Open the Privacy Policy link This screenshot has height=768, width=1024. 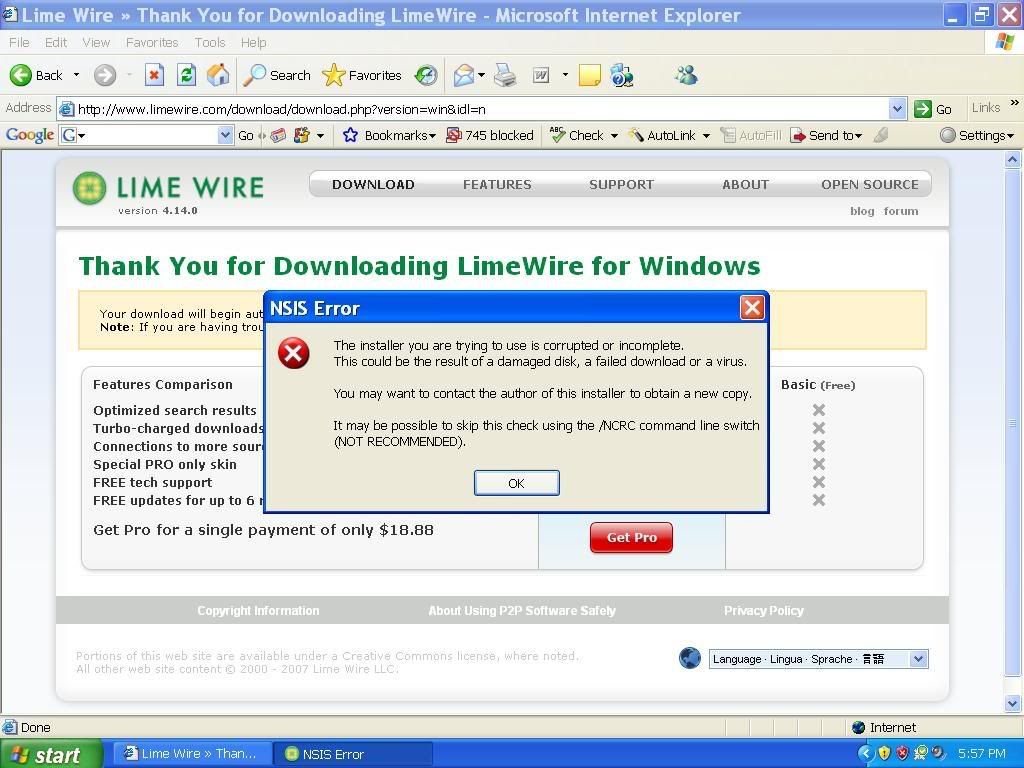click(763, 611)
